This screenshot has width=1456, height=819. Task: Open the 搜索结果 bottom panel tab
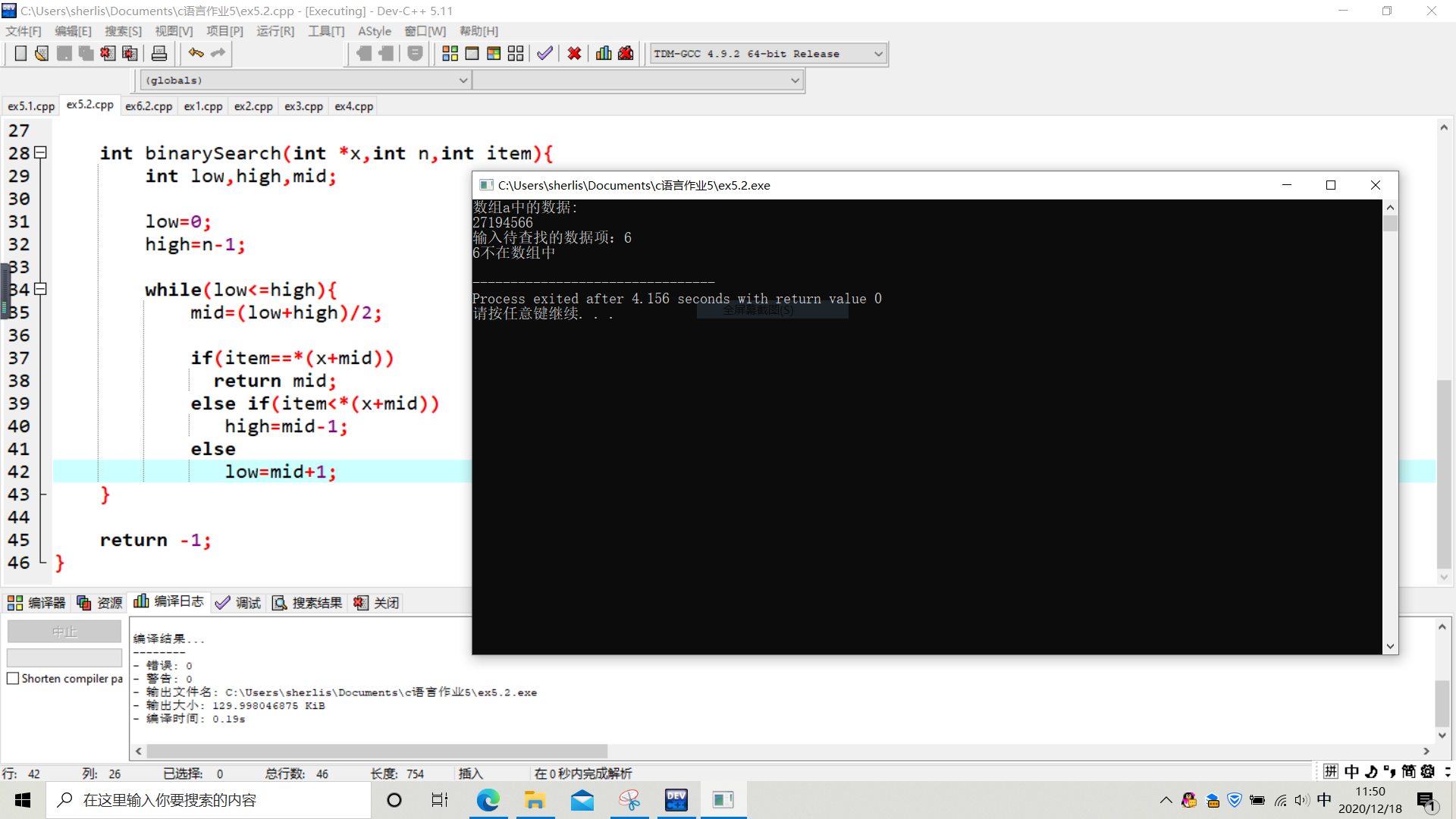(307, 603)
